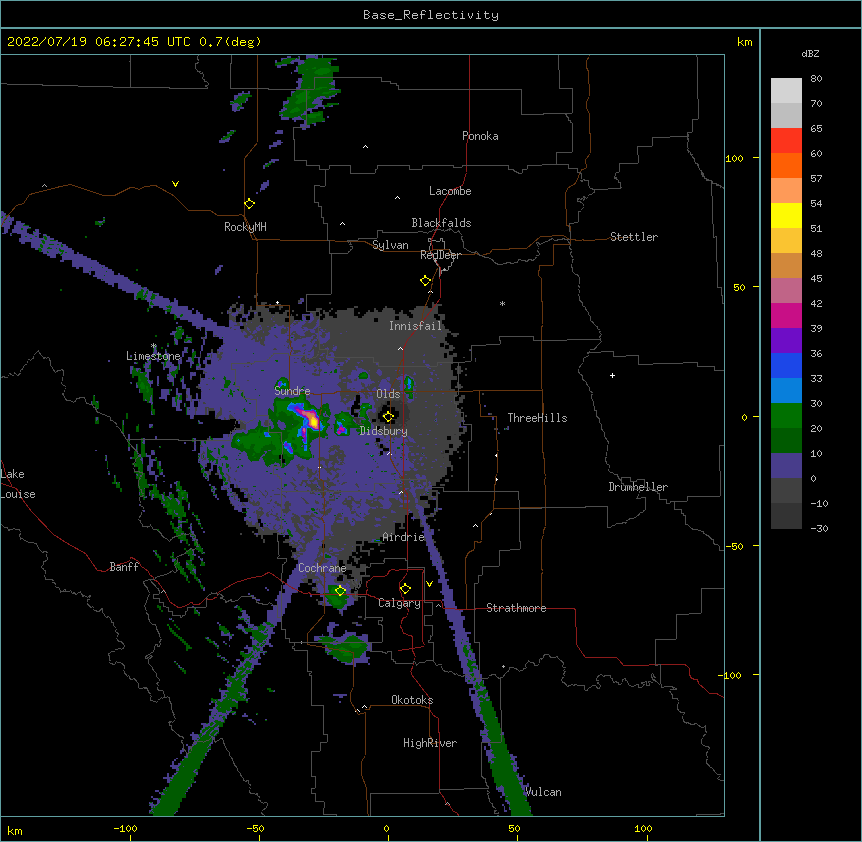Click the Didsbury town label

click(384, 431)
